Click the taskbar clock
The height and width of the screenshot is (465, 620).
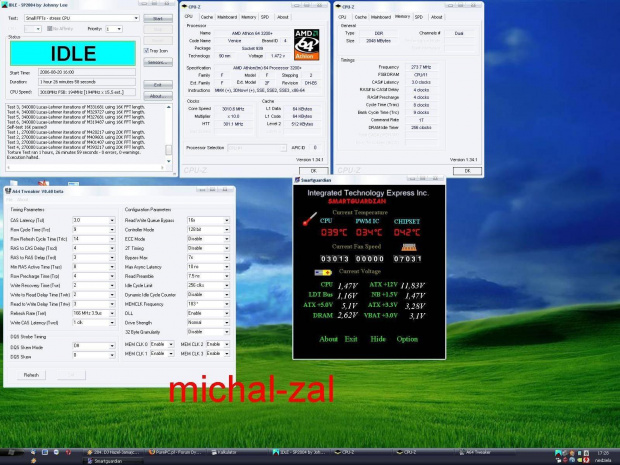pyautogui.click(x=603, y=453)
